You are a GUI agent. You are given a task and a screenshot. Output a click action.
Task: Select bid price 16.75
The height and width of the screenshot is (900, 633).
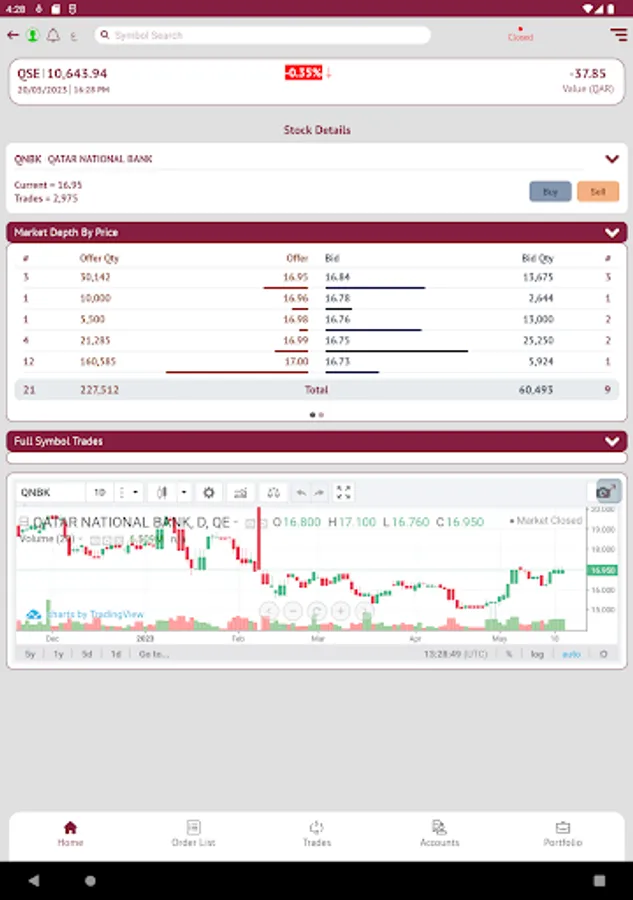(x=337, y=340)
